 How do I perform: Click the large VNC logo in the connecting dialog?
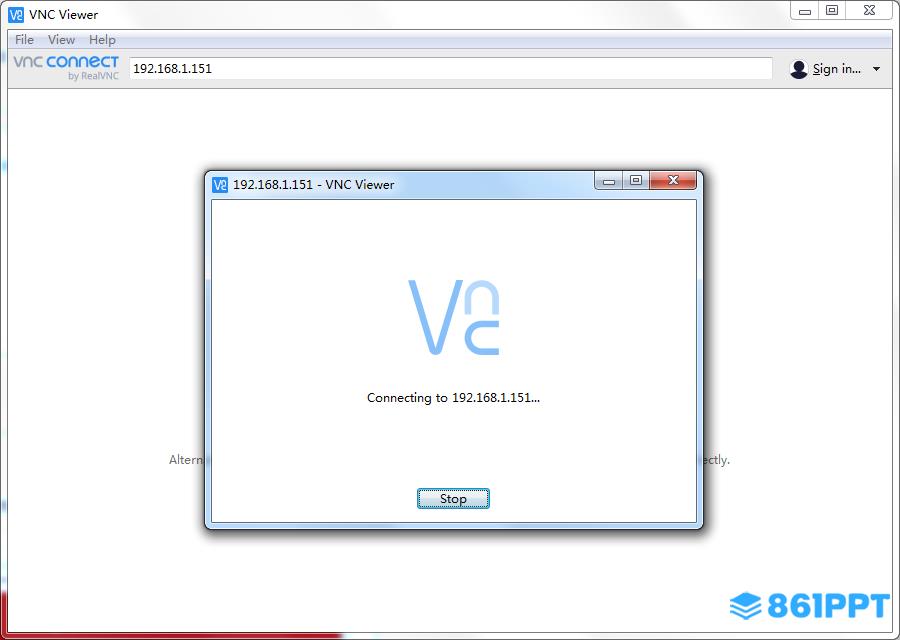(x=453, y=317)
